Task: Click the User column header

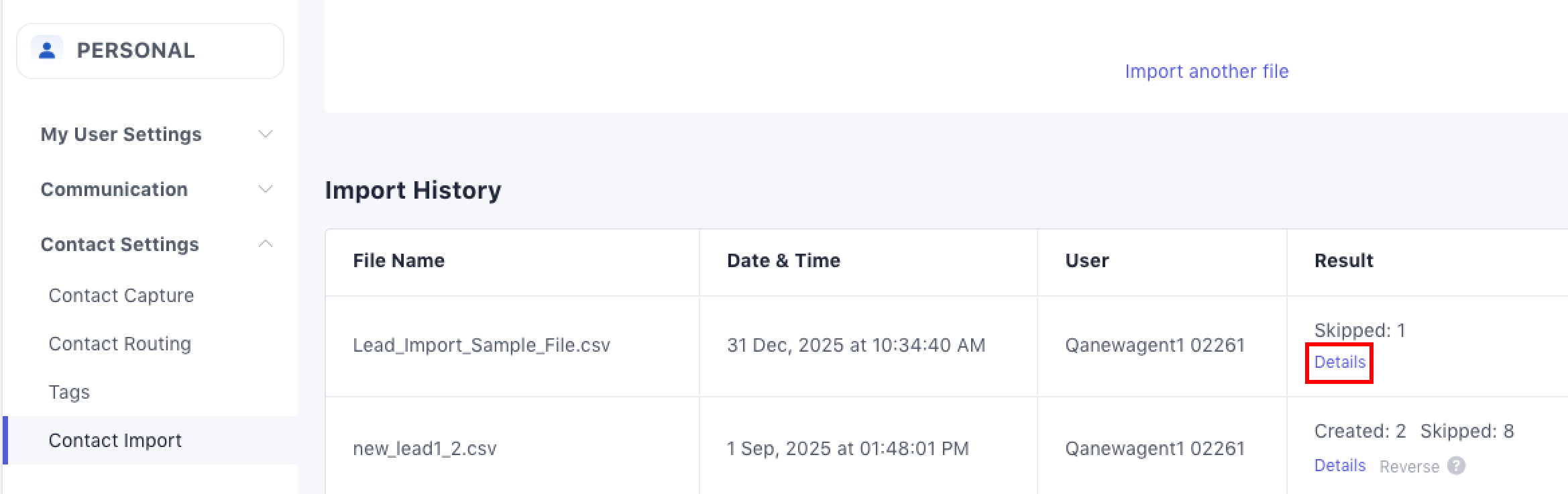Action: [x=1086, y=260]
